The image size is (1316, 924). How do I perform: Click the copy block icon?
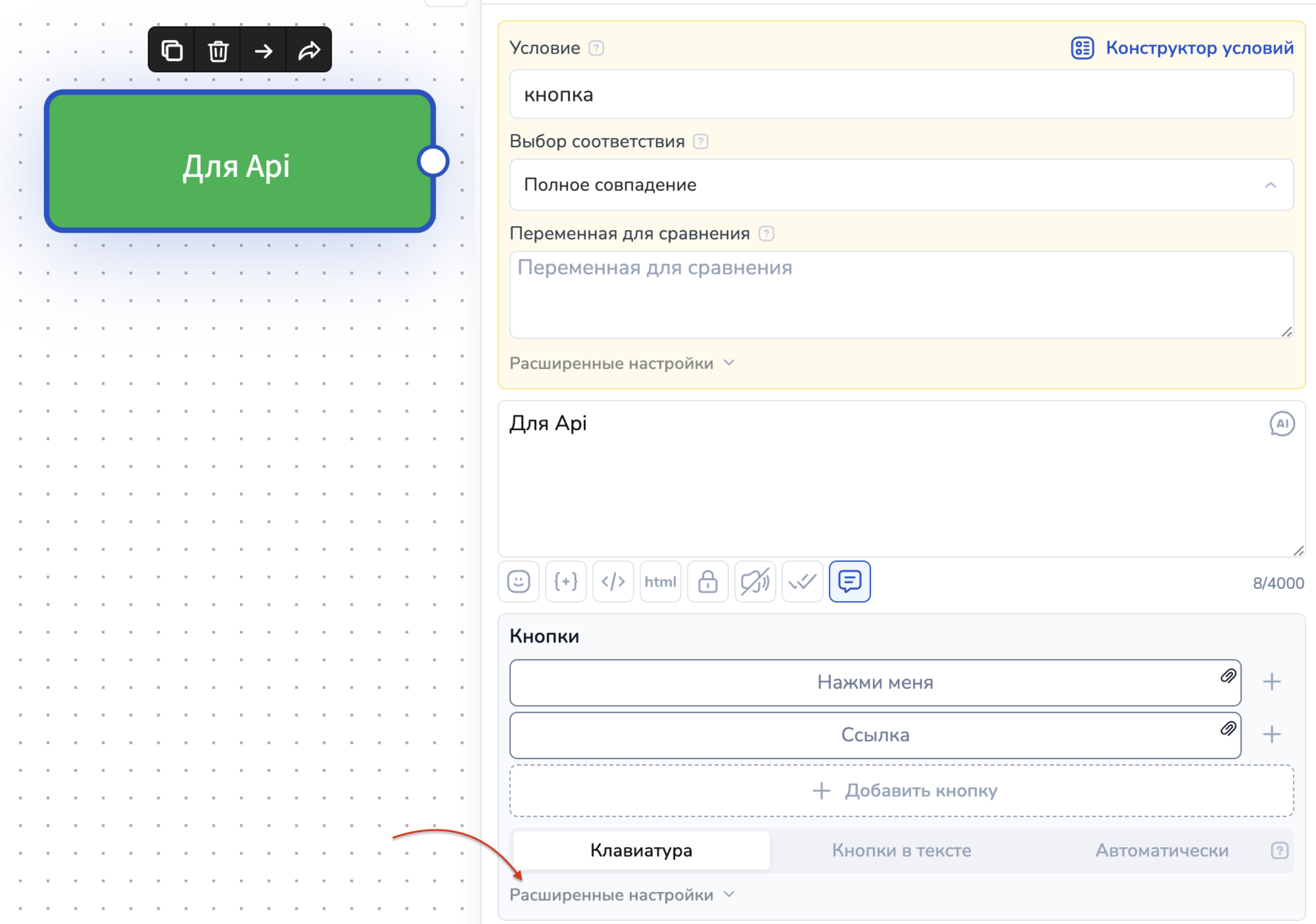point(172,51)
